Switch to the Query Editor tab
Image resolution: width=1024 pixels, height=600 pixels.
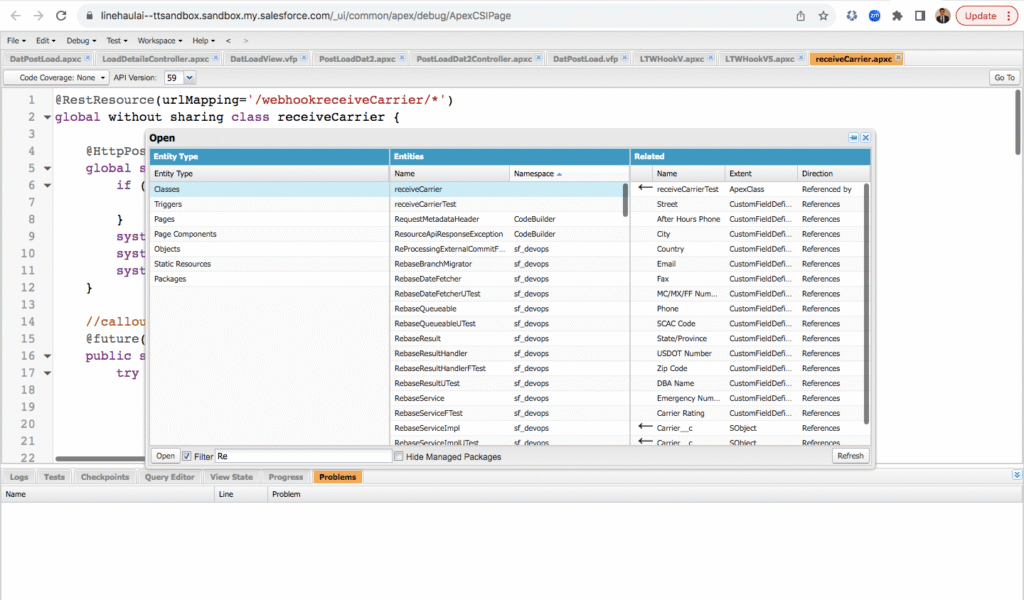pos(170,477)
